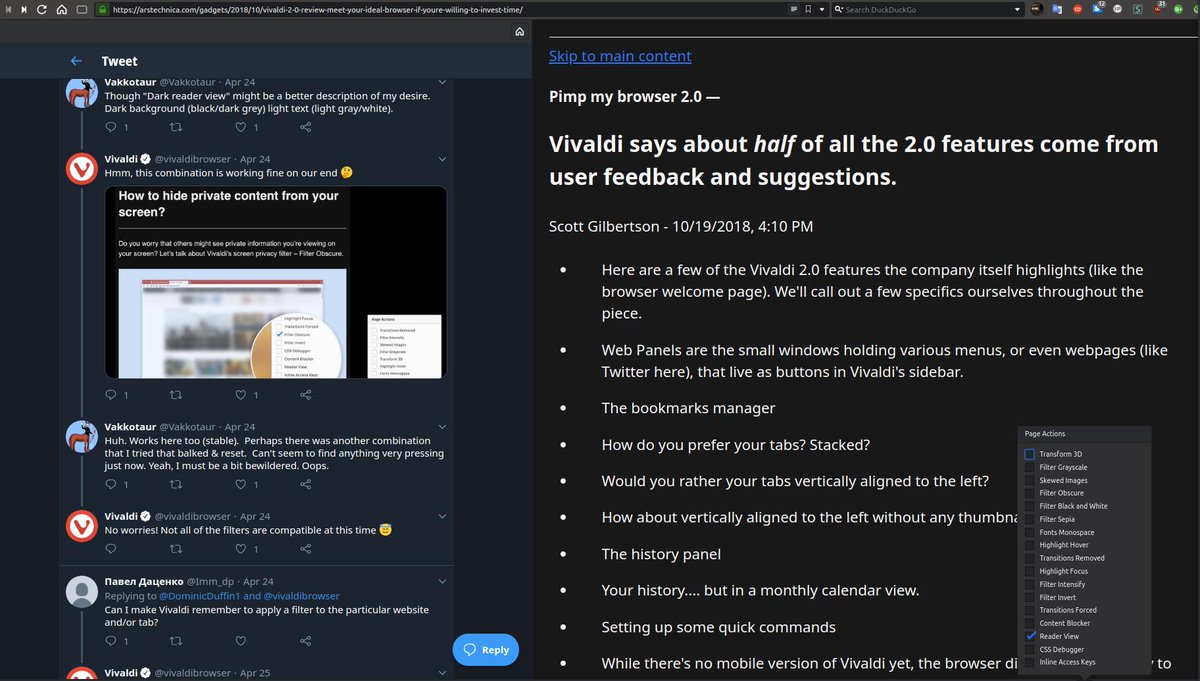Open Telegram from the system tray
1200x681 pixels.
tap(1097, 9)
